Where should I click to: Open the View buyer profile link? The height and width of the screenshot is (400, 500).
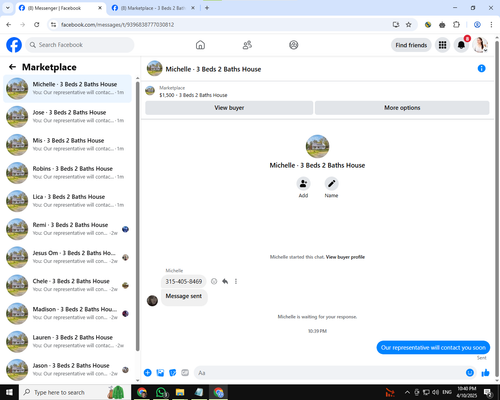[345, 257]
